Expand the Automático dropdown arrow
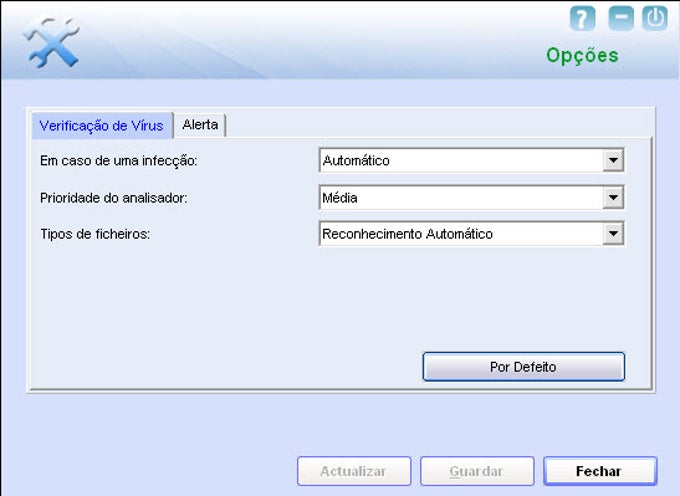Screen dimensions: 680x496 pyautogui.click(x=613, y=160)
